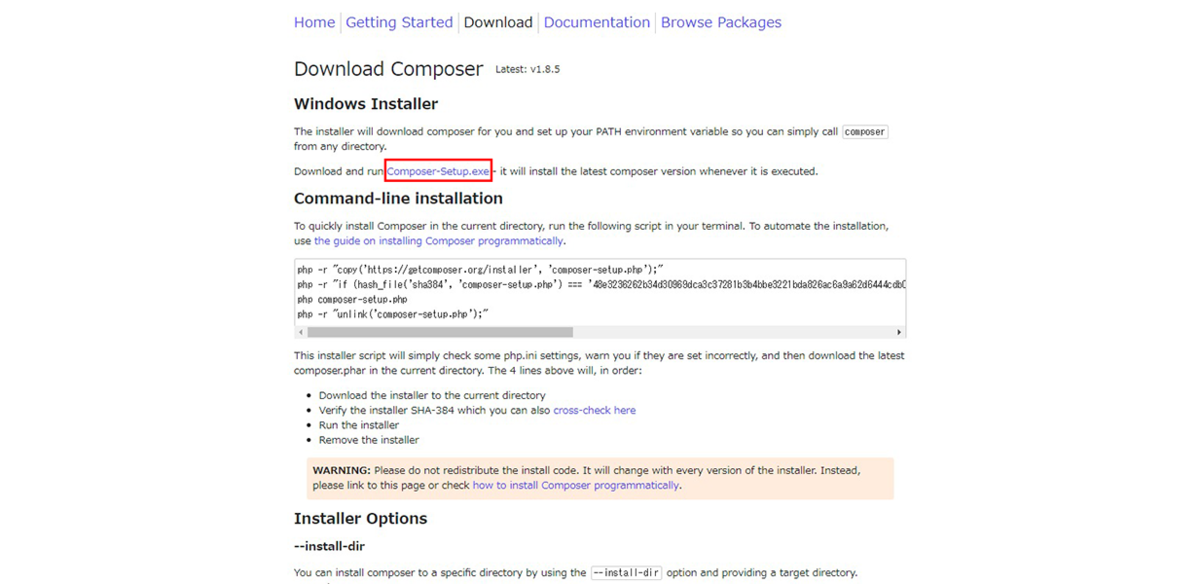Open the guide on installing Composer programmatically

click(439, 241)
